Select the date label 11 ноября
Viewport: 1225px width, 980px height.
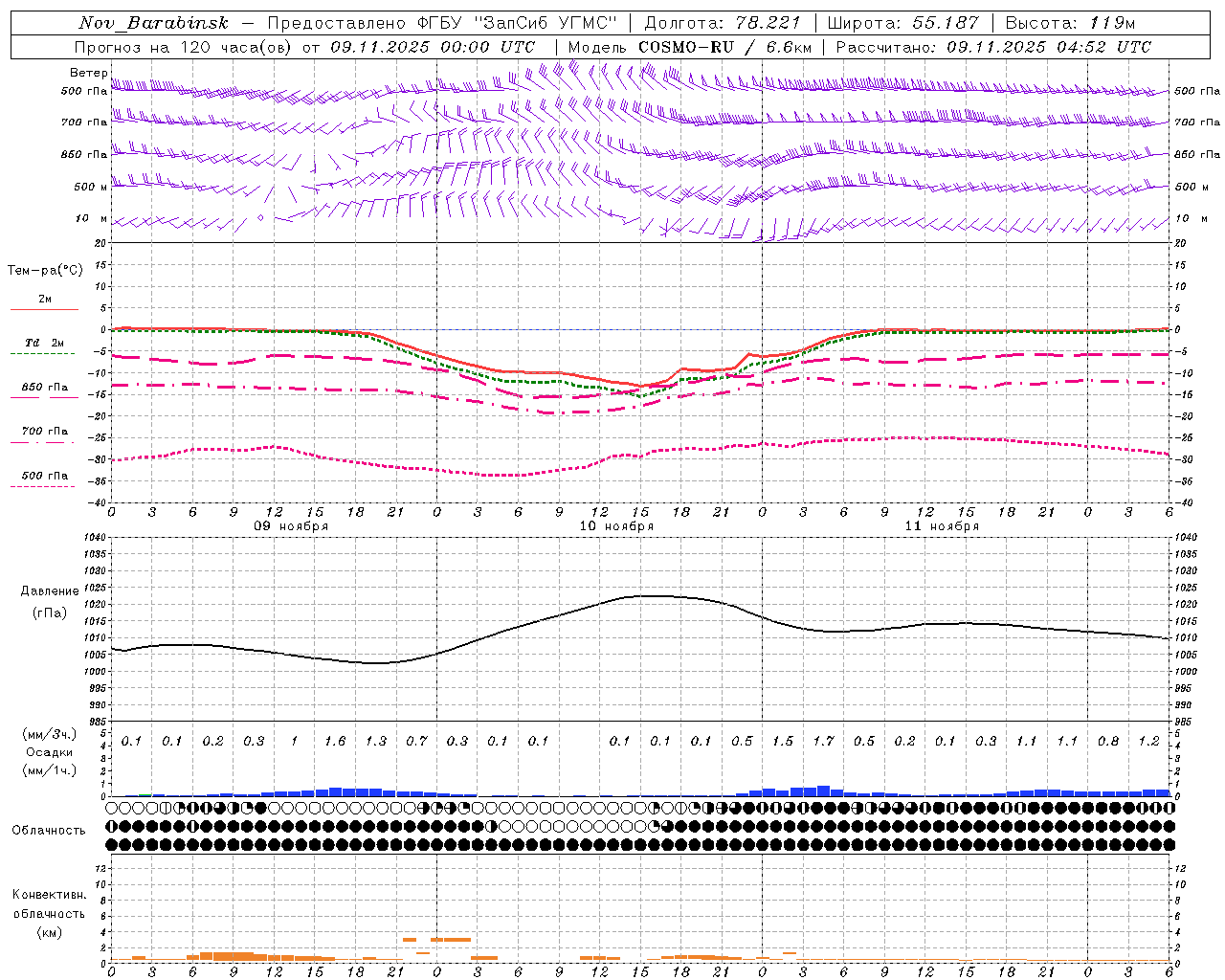[943, 526]
